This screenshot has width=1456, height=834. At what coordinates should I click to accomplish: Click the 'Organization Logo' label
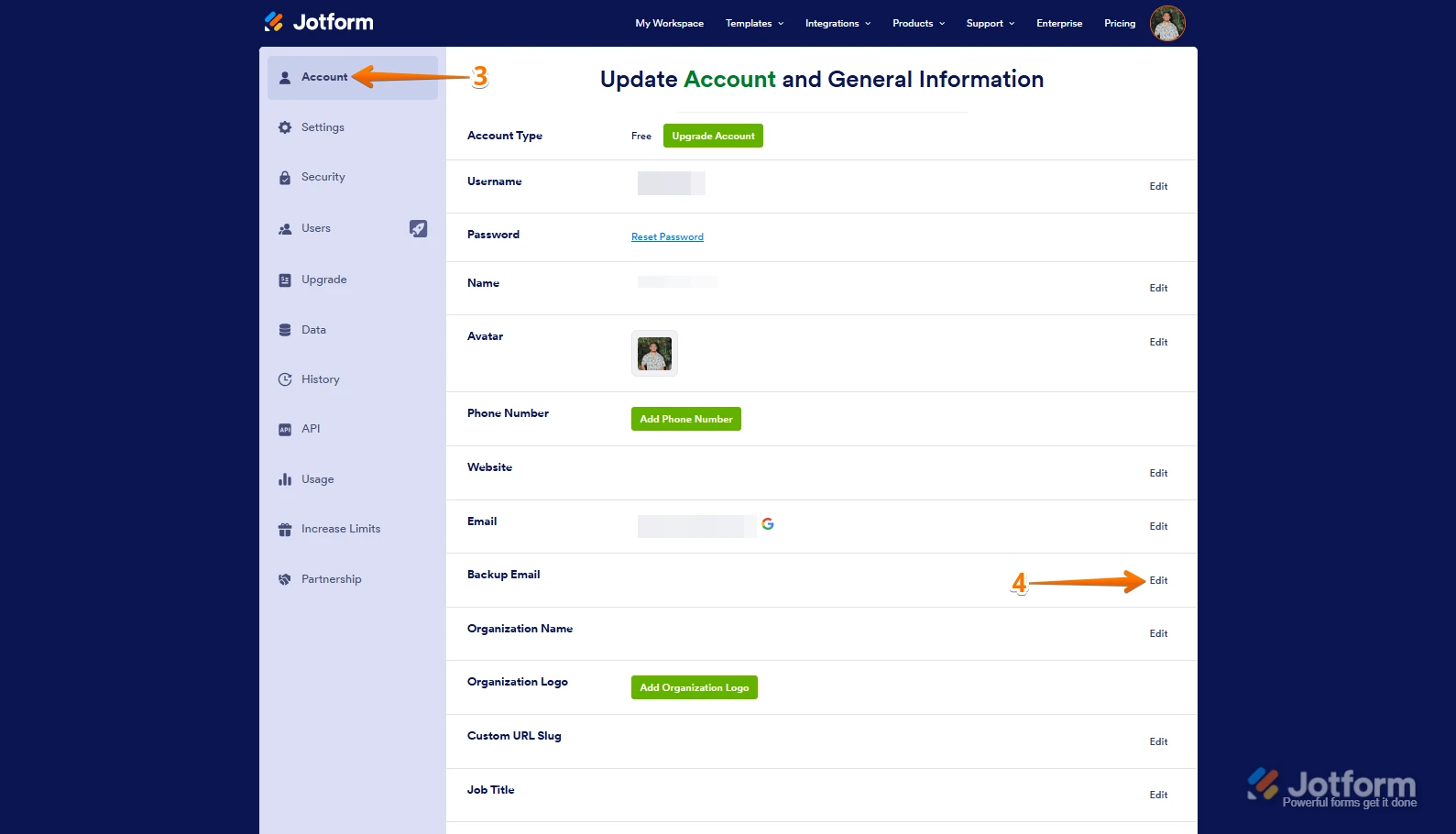coord(518,682)
